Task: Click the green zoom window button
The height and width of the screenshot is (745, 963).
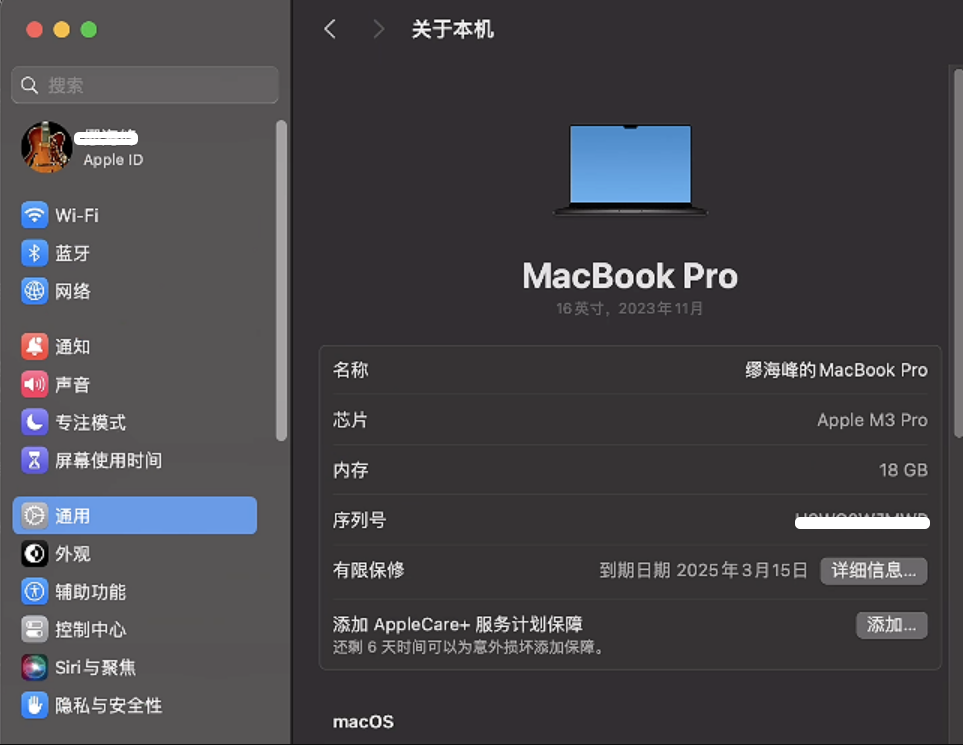Action: pyautogui.click(x=88, y=29)
